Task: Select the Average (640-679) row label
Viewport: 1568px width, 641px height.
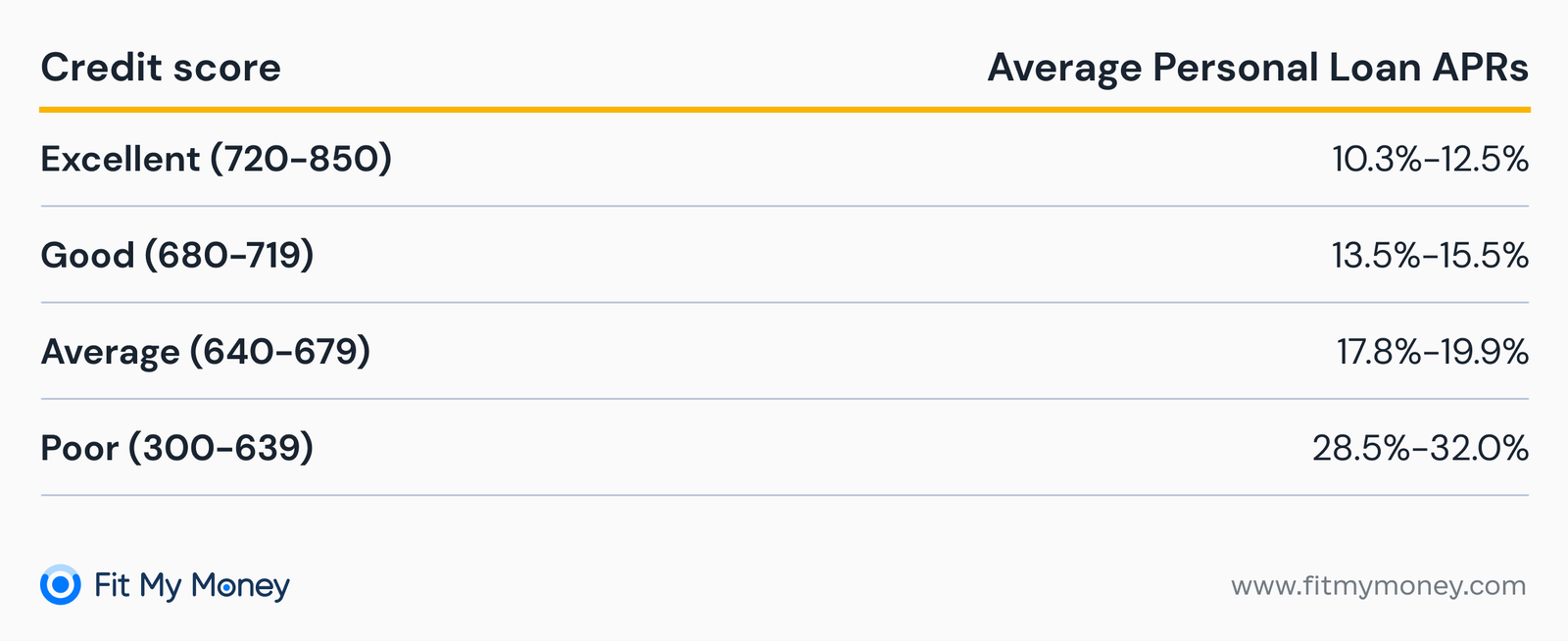Action: (206, 351)
